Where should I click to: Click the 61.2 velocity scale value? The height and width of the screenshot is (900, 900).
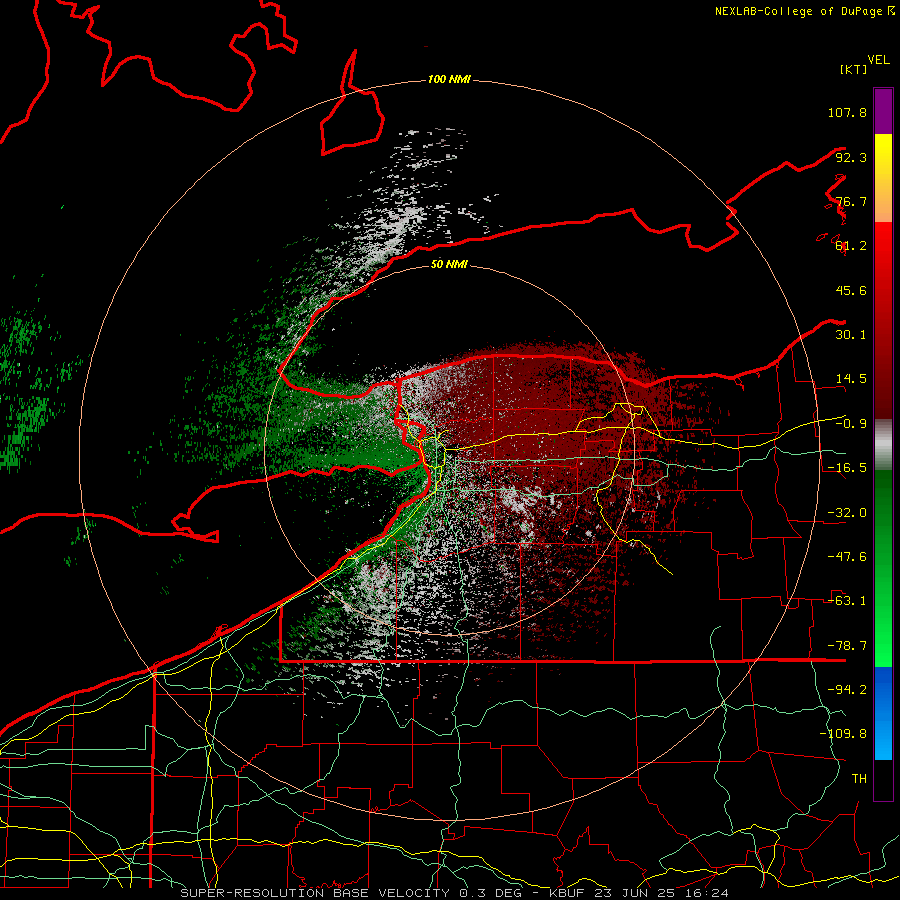pyautogui.click(x=851, y=246)
